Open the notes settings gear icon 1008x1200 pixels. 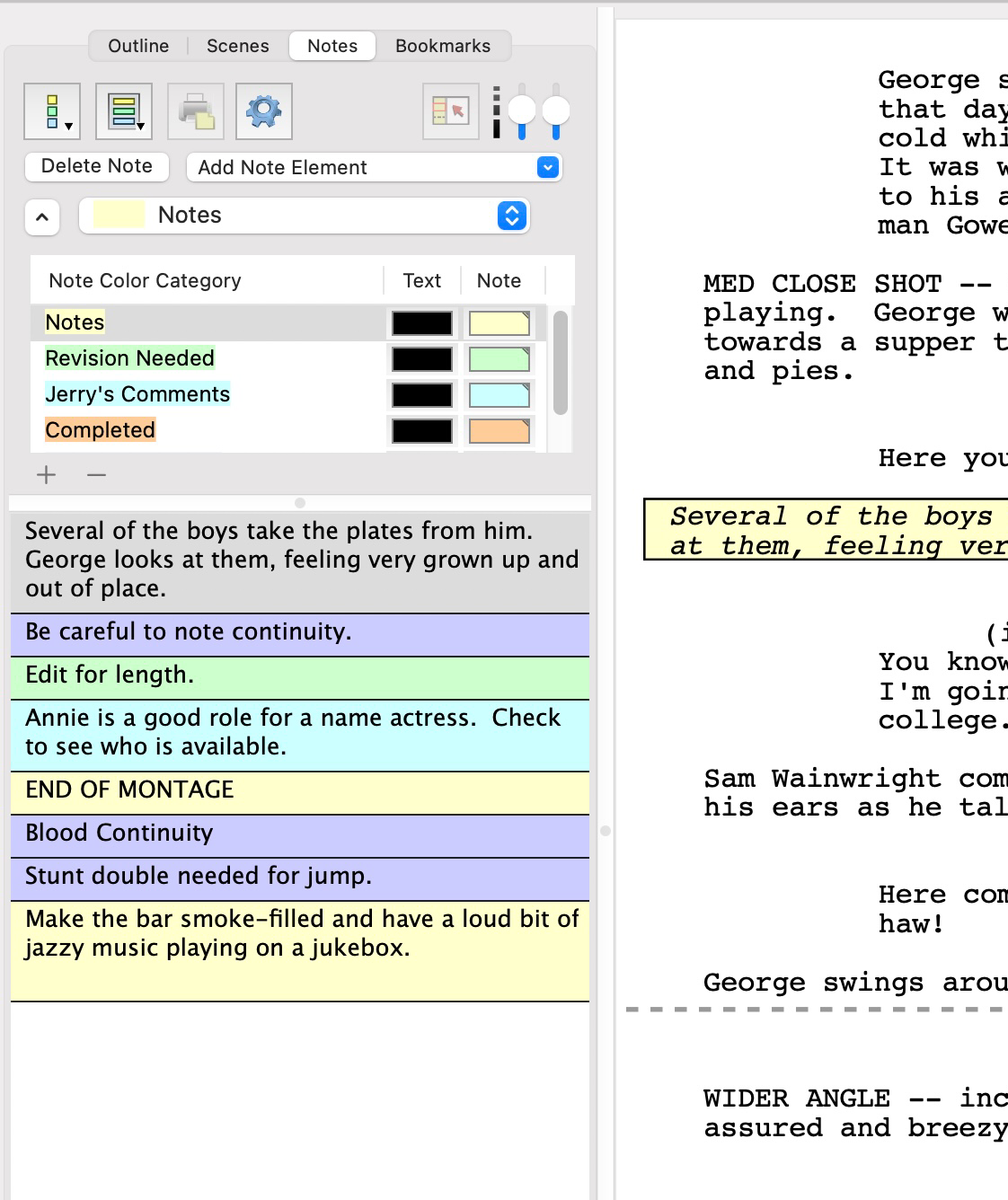[264, 111]
